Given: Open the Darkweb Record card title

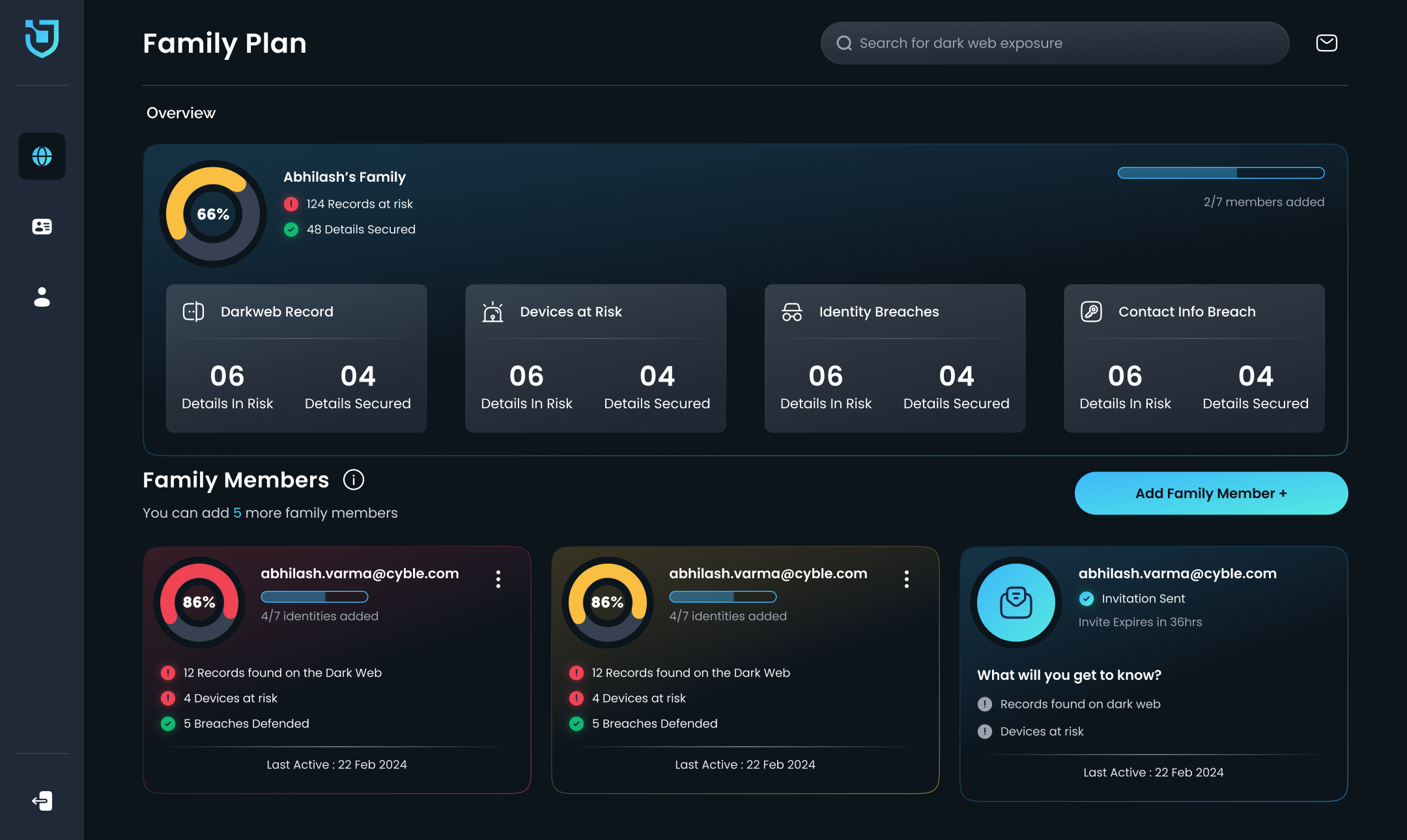Looking at the screenshot, I should click(x=277, y=312).
